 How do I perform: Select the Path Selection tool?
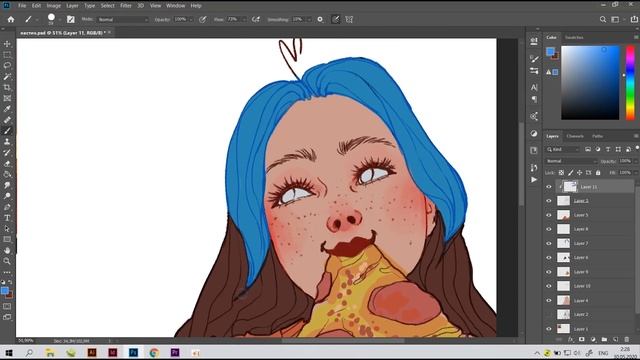[x=7, y=229]
